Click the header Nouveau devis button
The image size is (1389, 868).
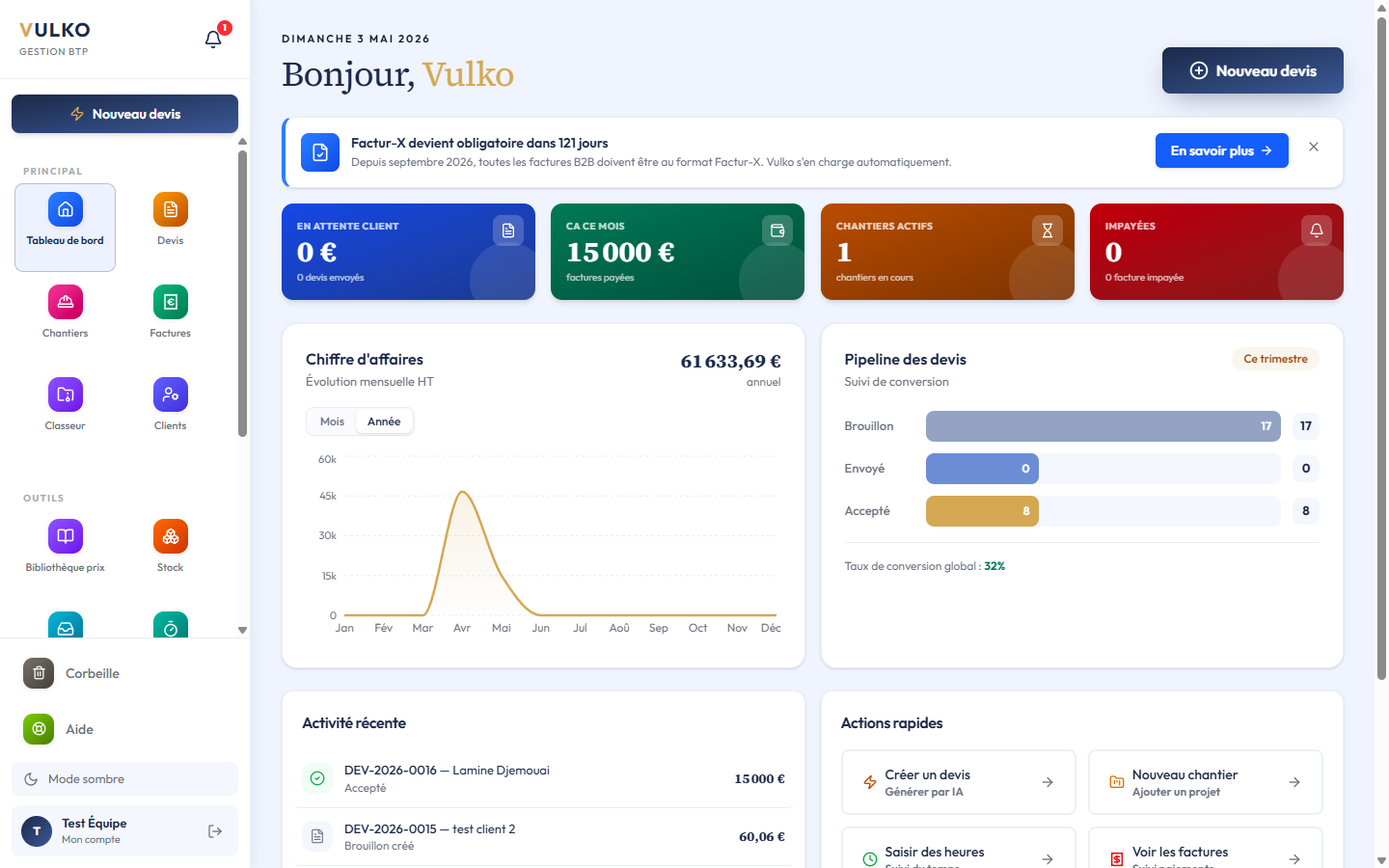pos(1253,70)
